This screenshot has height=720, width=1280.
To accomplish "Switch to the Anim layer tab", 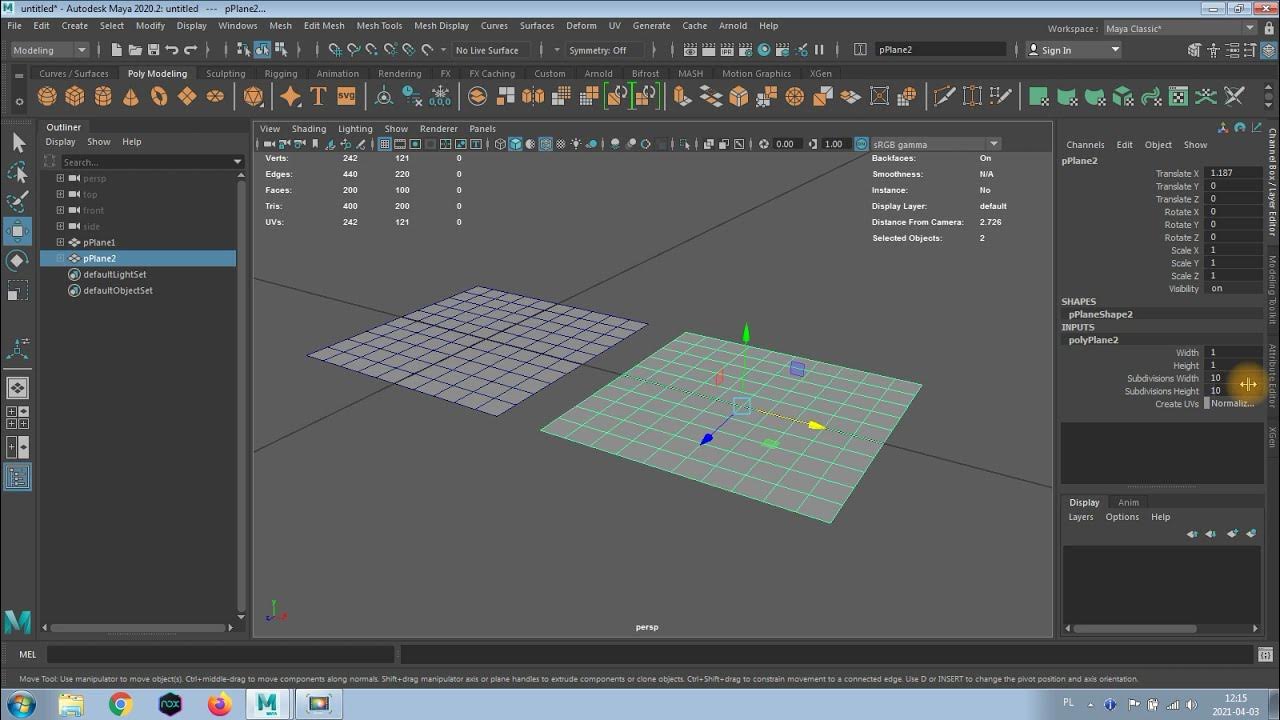I will (x=1128, y=502).
